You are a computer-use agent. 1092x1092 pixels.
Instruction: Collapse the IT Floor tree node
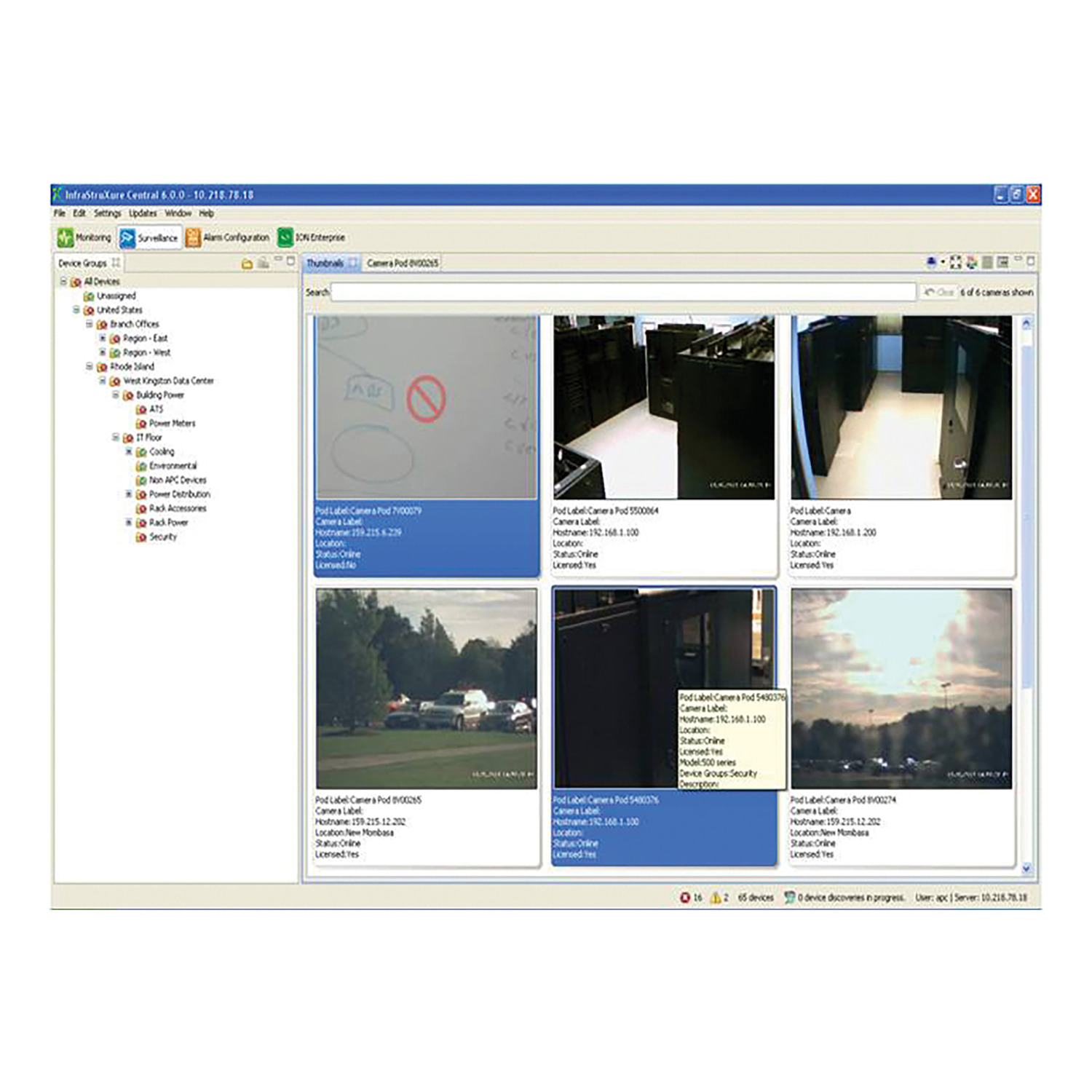click(x=116, y=438)
